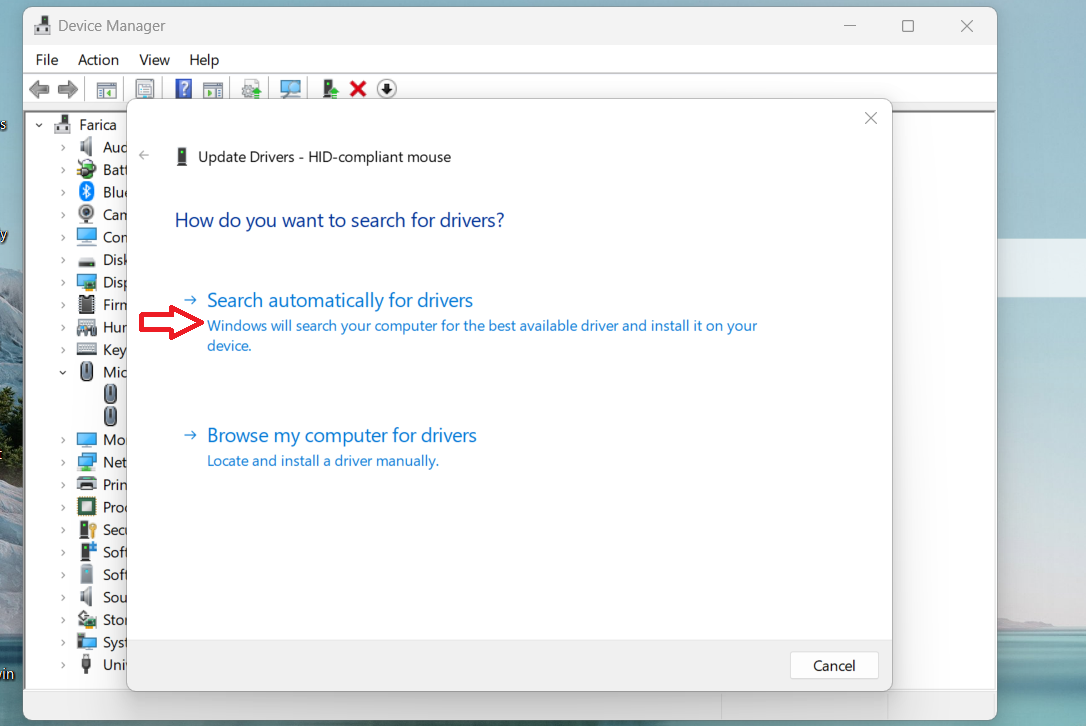Click the Update device driver toolbar icon

click(x=329, y=90)
